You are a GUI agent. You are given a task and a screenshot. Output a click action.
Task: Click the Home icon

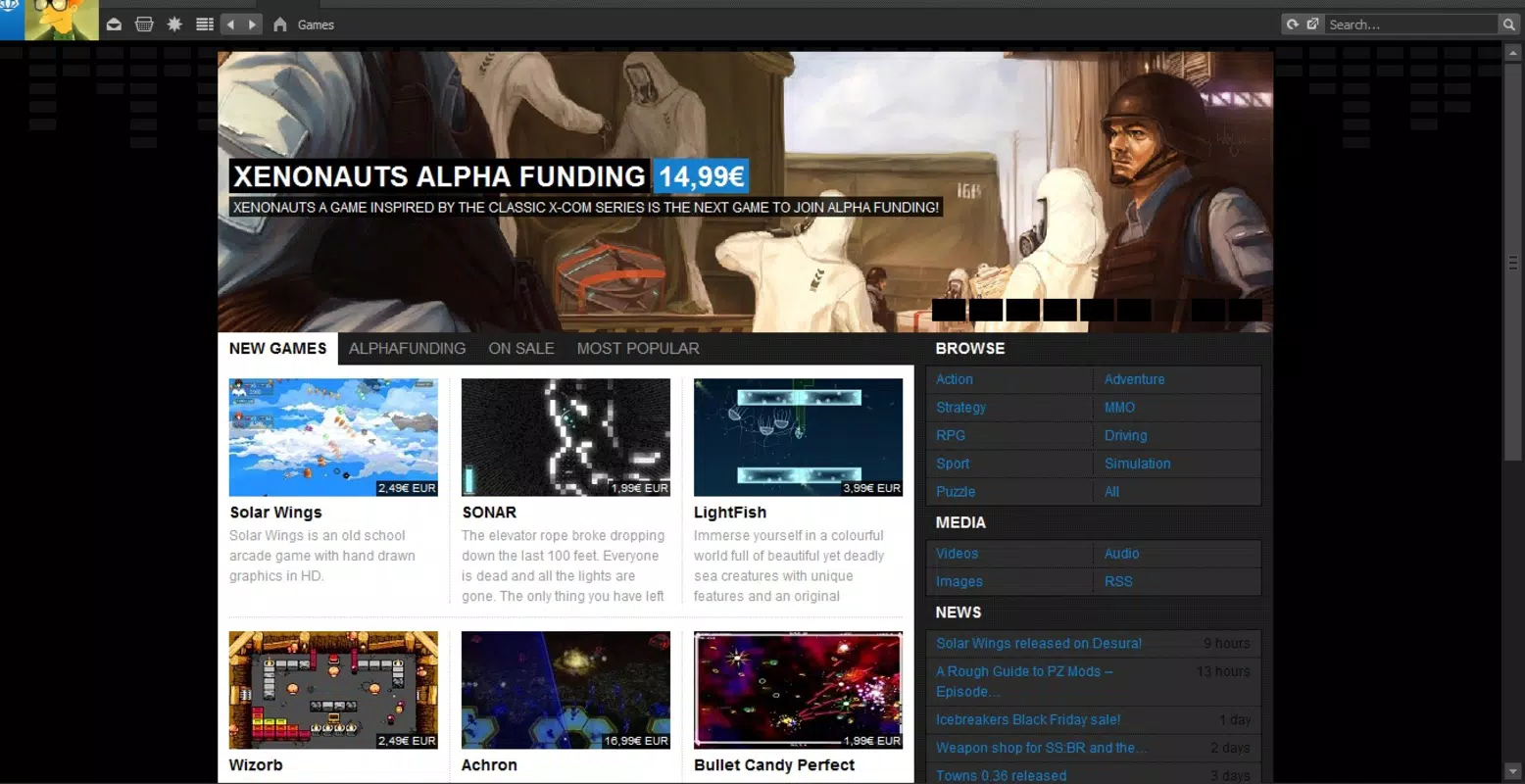[x=280, y=24]
